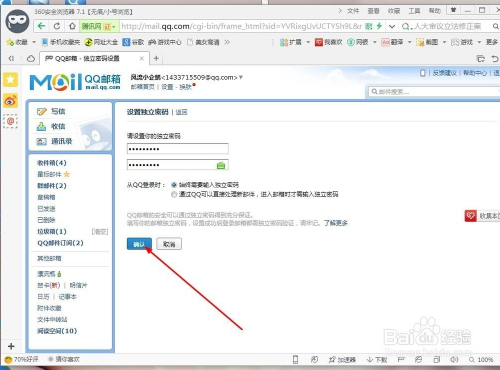Click the mail search box

434,92
